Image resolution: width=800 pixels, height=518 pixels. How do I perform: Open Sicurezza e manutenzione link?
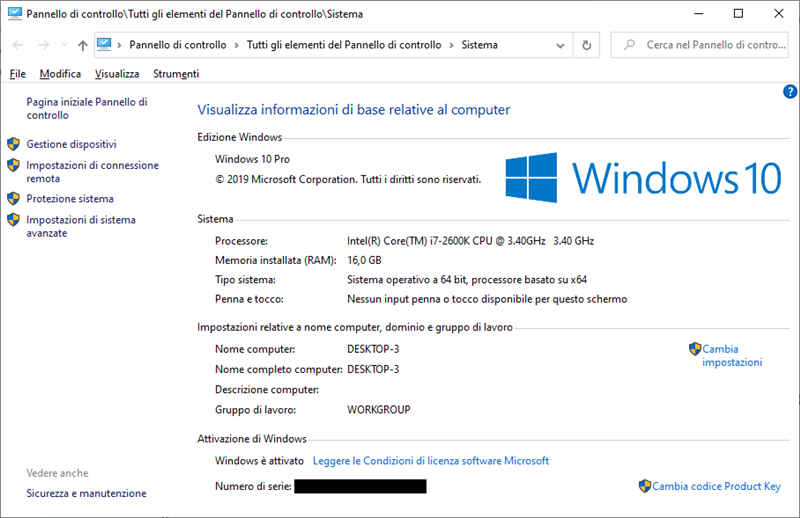[86, 494]
